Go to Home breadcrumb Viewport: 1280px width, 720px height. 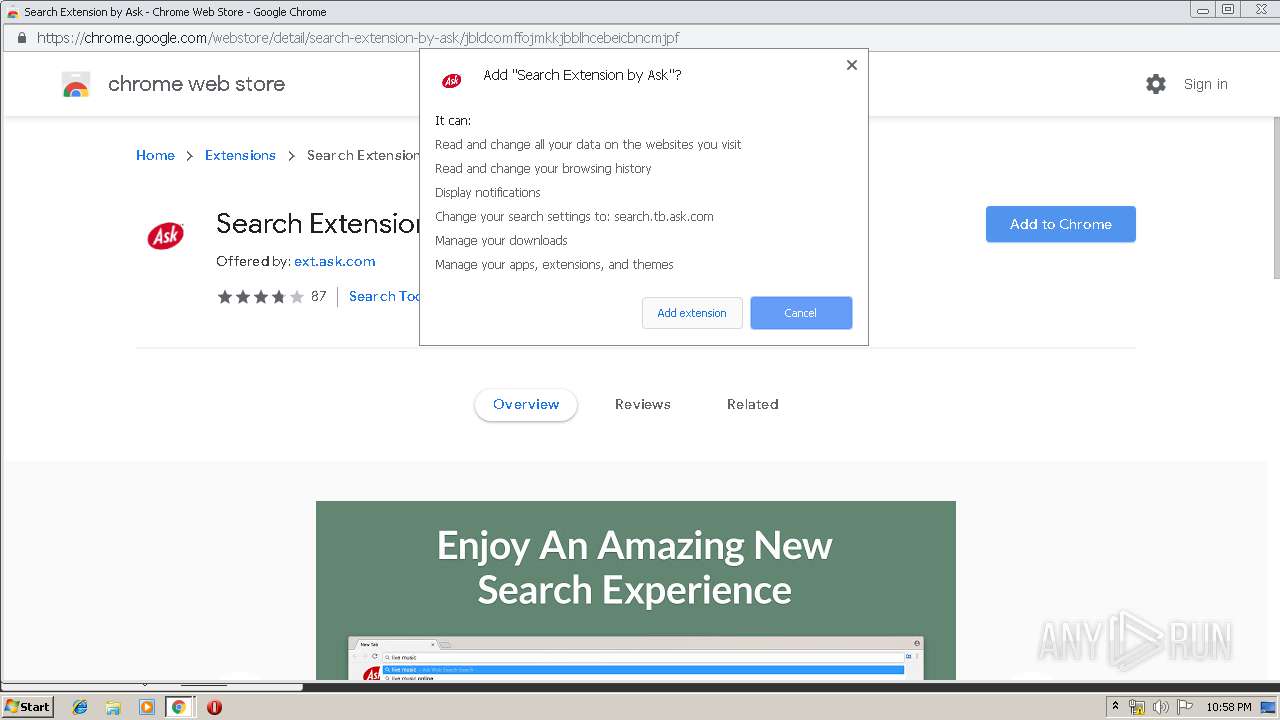155,155
